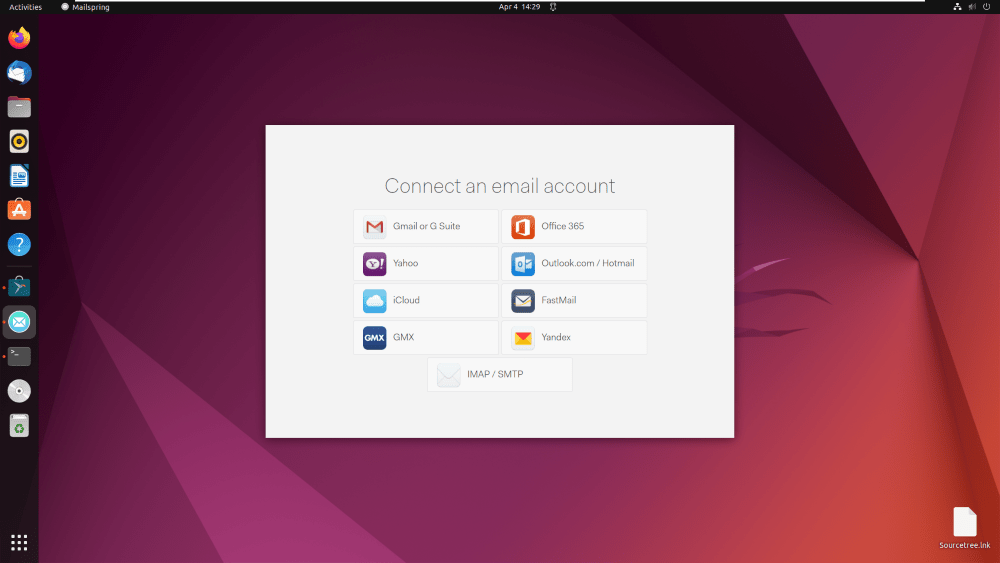
Task: Launch Thunderbird mail from the dock
Action: [19, 72]
